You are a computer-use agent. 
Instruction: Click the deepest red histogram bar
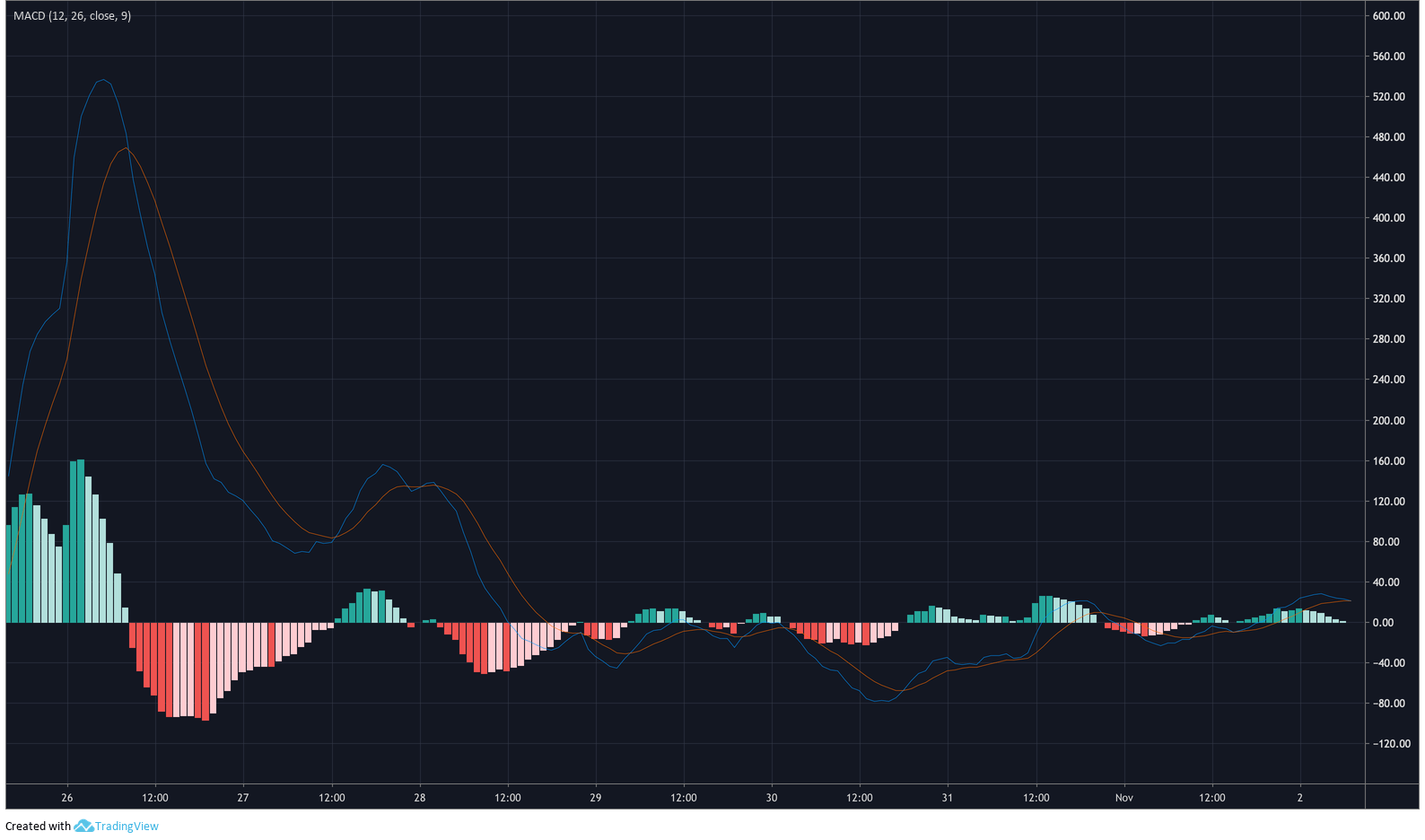[205, 671]
